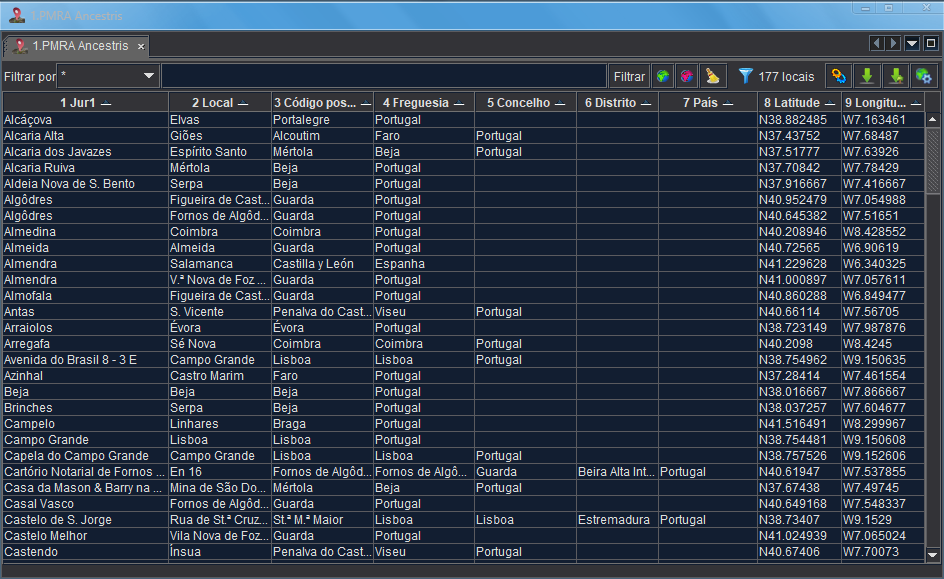This screenshot has width=944, height=579.
Task: Close the 1.PMRA Ancestris tab
Action: point(141,47)
